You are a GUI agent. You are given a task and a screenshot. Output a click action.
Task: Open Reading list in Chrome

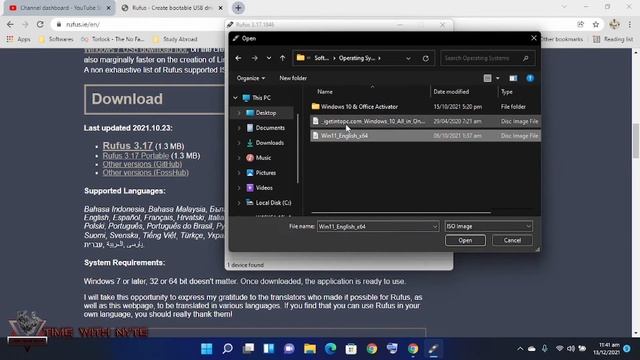(613, 39)
